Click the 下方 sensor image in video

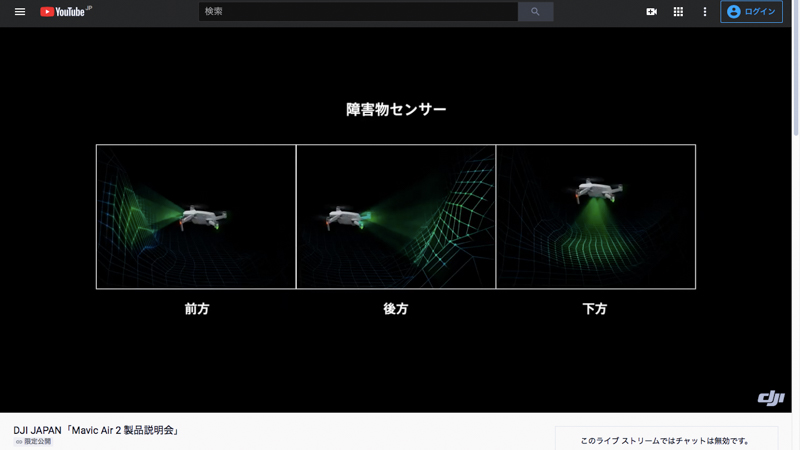tap(595, 217)
